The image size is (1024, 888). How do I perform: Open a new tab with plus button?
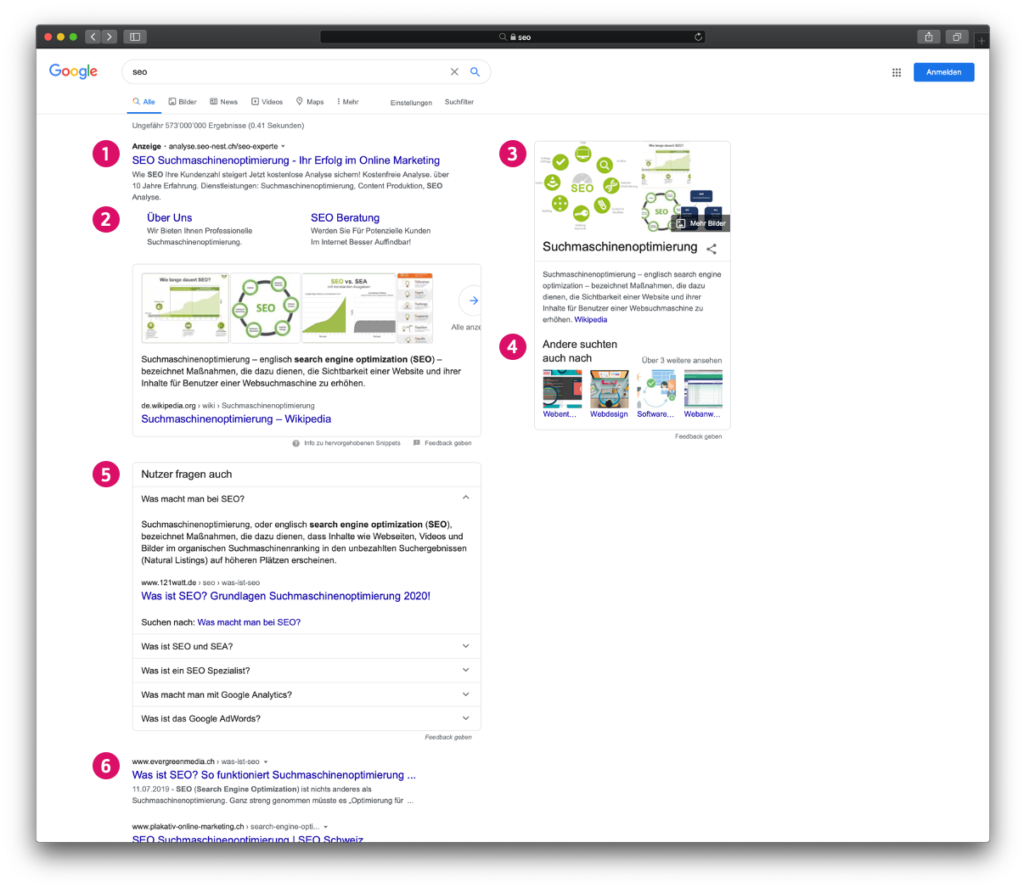pos(981,40)
